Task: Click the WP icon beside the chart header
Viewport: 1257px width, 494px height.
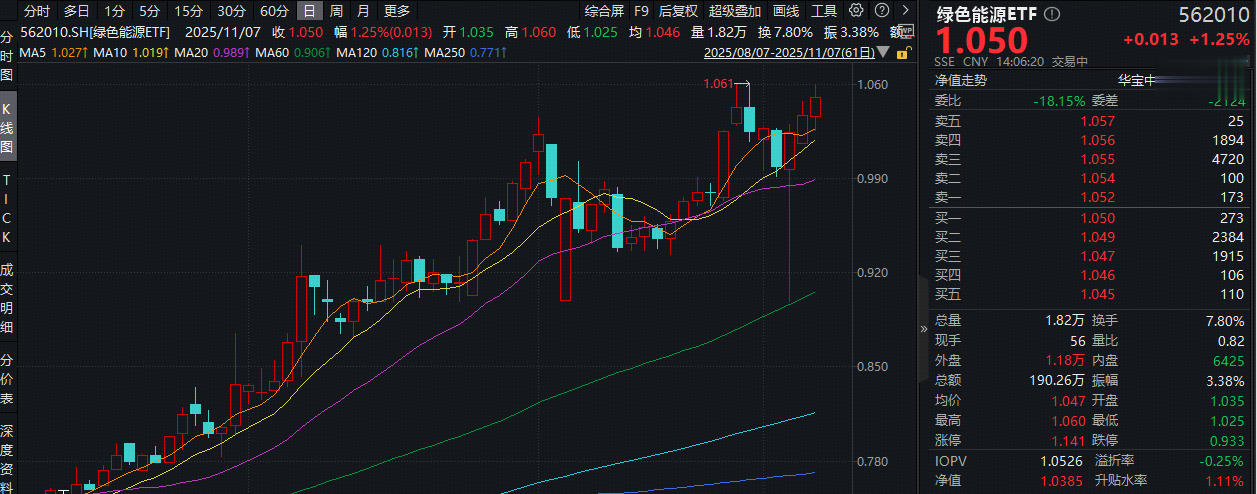Action: (x=906, y=32)
